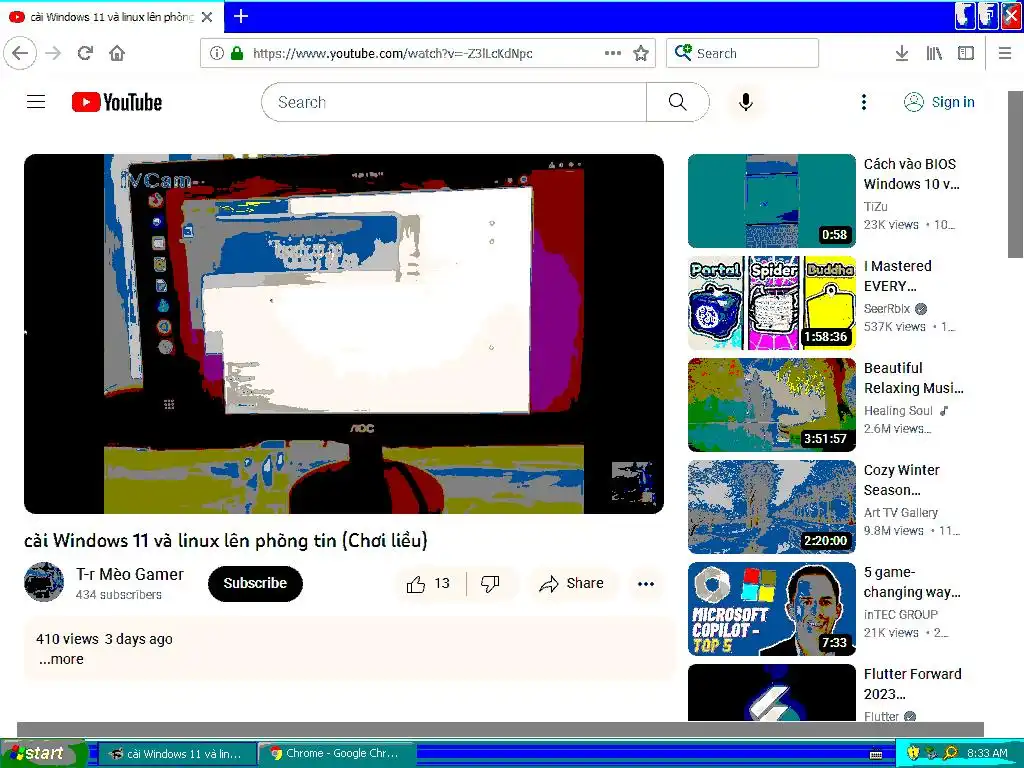1024x768 pixels.
Task: Click the page vertical scrollbar thumb
Action: (x=1015, y=174)
